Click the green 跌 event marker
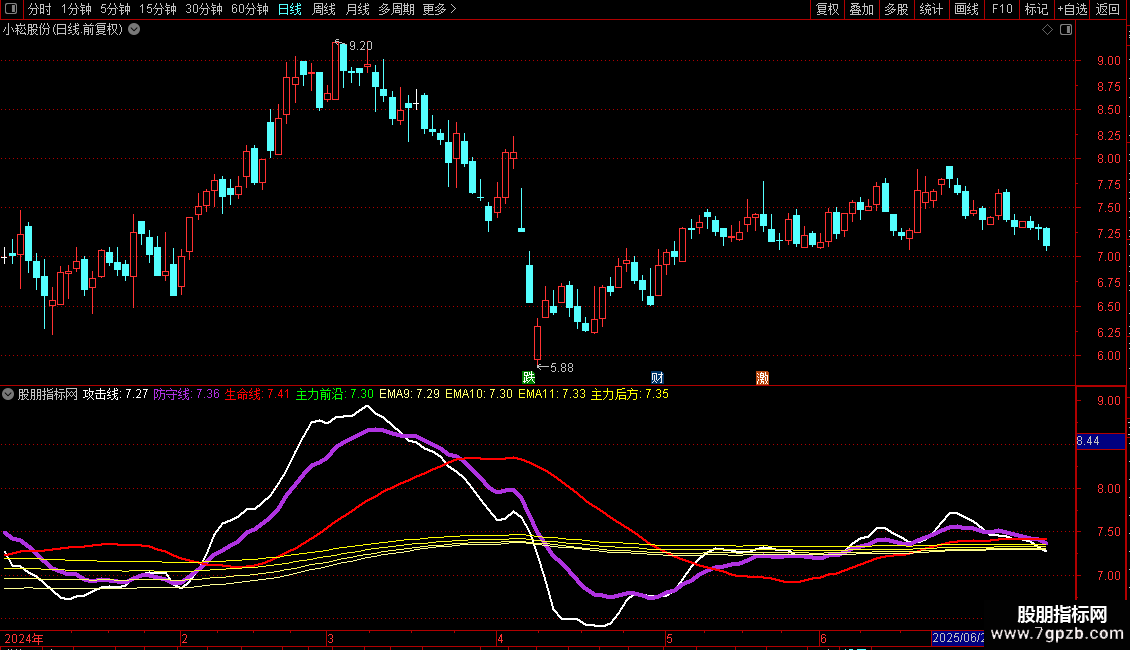1130x650 pixels. (x=528, y=378)
